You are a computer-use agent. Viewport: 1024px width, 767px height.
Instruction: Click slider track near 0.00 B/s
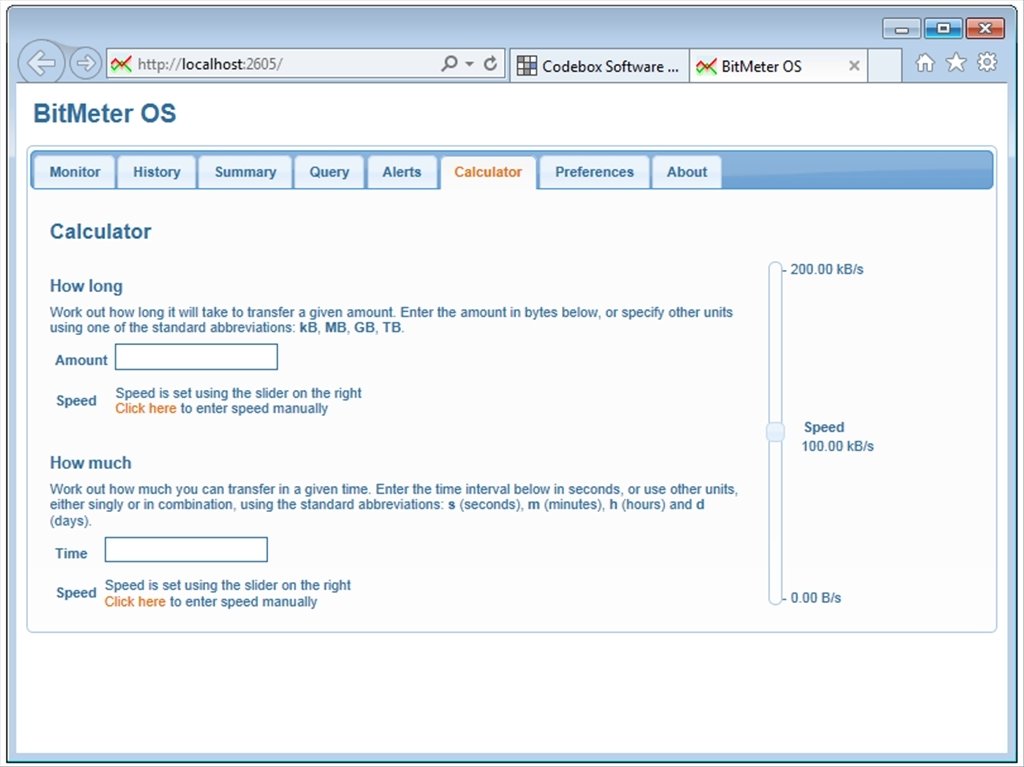click(x=775, y=596)
